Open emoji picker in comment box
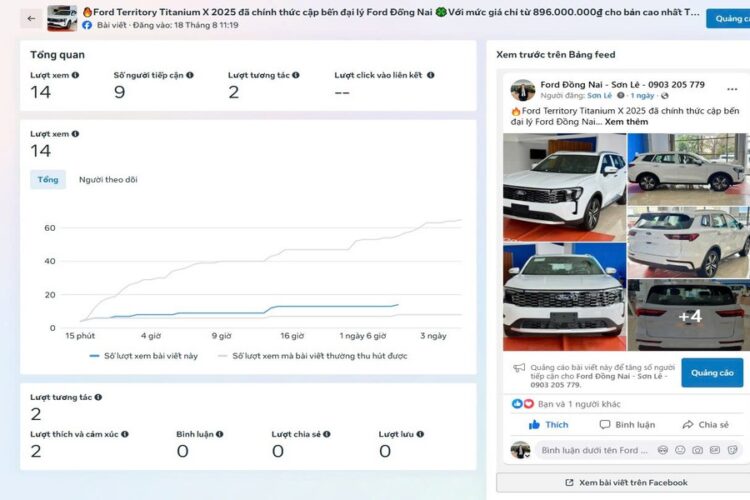The width and height of the screenshot is (750, 500). click(x=680, y=450)
